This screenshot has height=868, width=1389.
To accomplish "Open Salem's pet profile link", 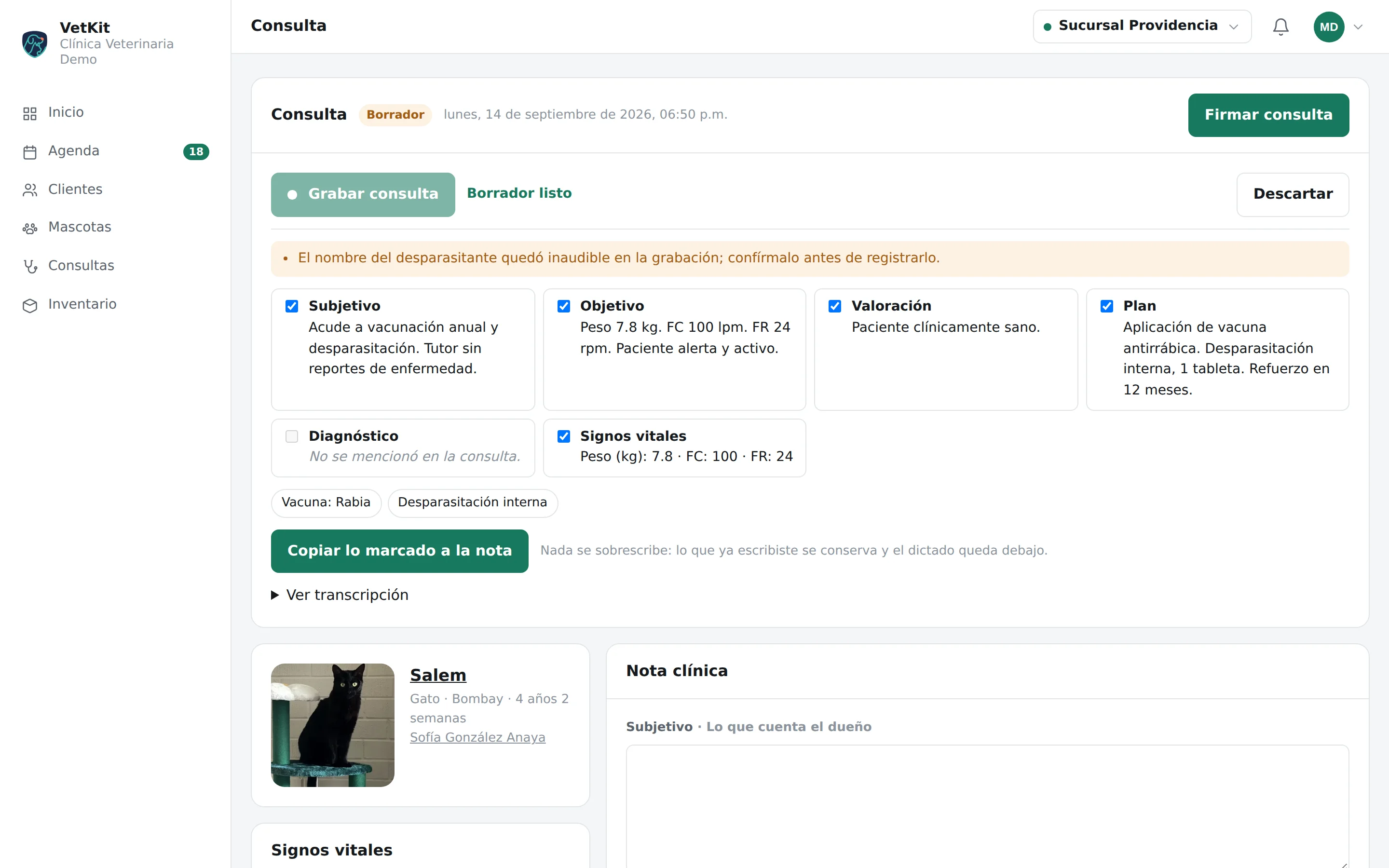I will [438, 675].
